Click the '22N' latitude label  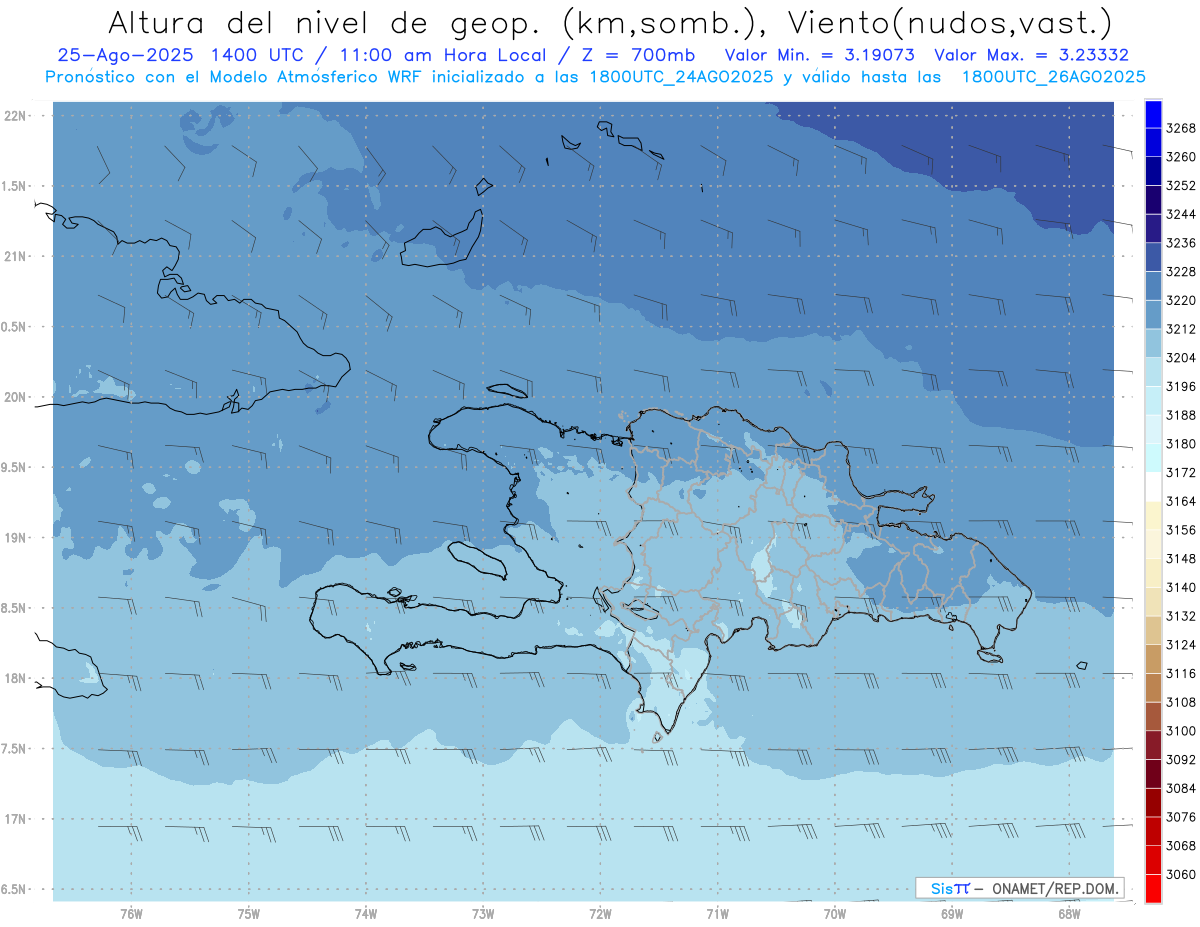click(15, 116)
